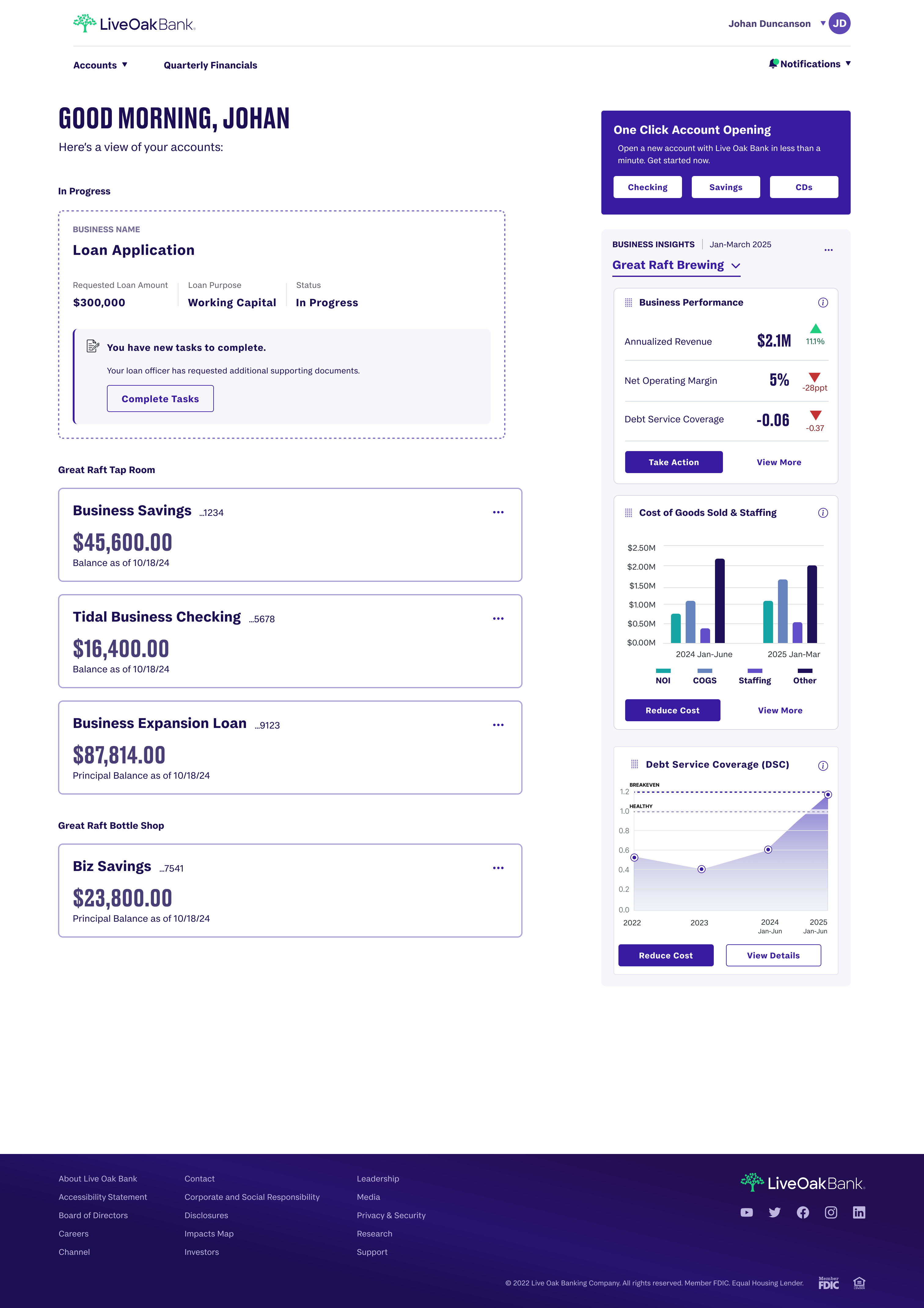Click the JD user avatar
This screenshot has height=1308, width=924.
point(839,23)
